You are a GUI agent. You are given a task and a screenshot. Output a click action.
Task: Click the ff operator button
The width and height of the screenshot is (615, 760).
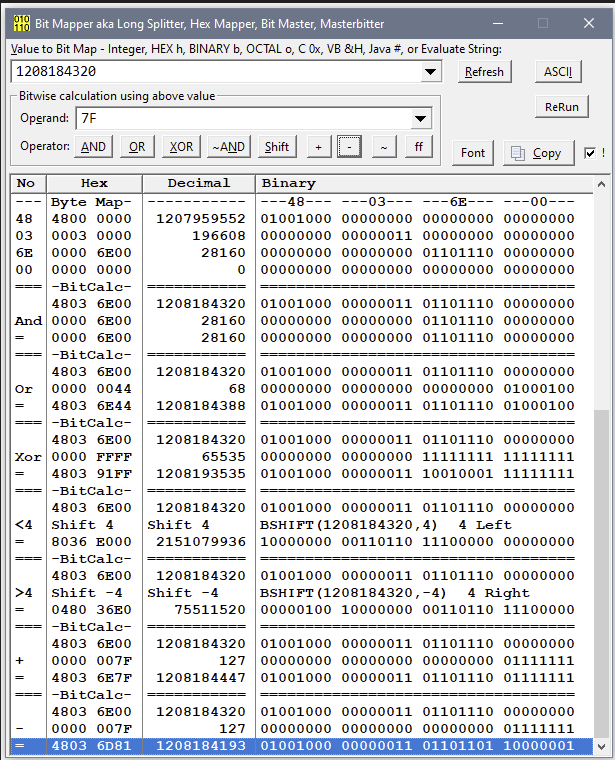pyautogui.click(x=419, y=146)
